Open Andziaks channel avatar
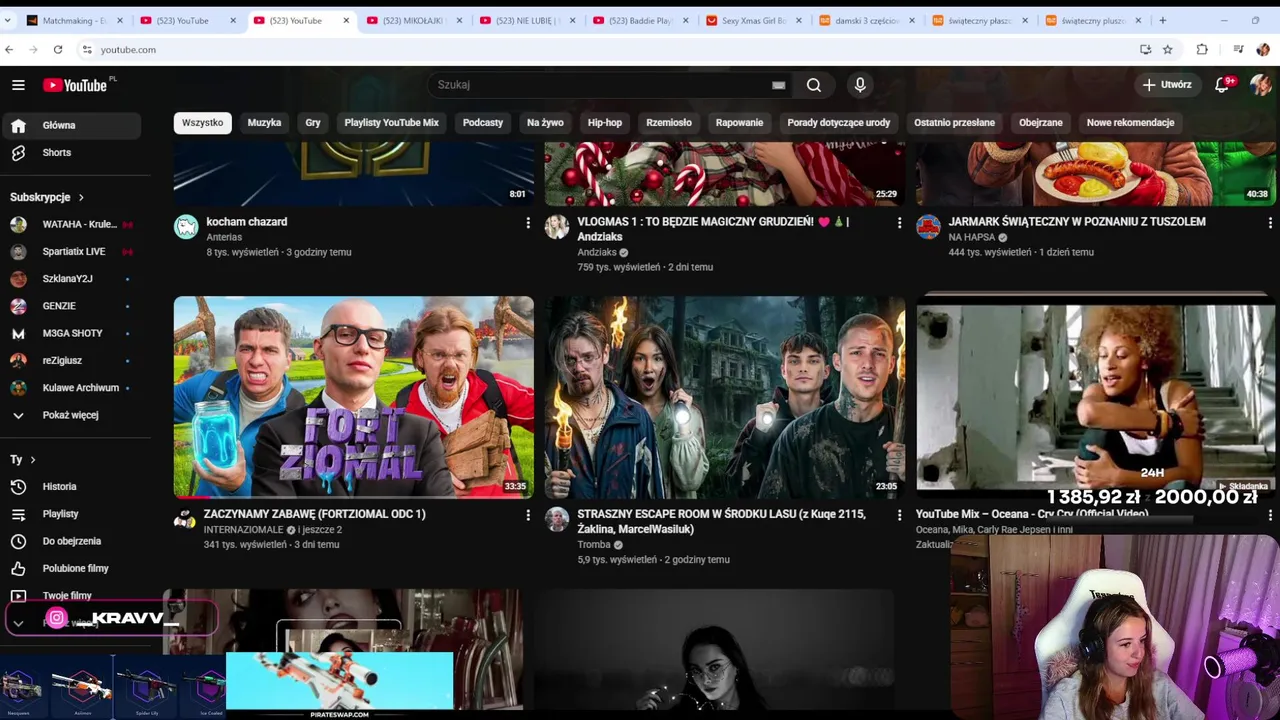This screenshot has height=720, width=1280. [557, 227]
